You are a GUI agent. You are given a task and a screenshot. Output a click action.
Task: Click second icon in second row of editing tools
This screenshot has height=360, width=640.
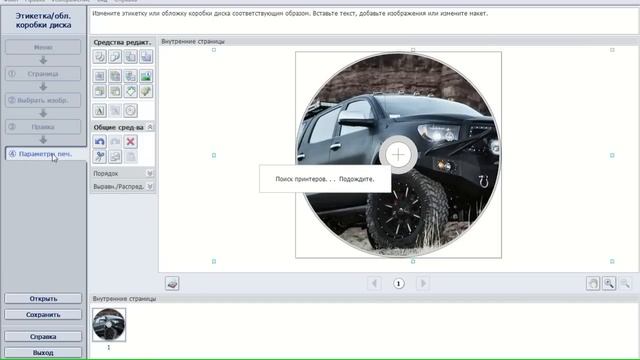115,76
